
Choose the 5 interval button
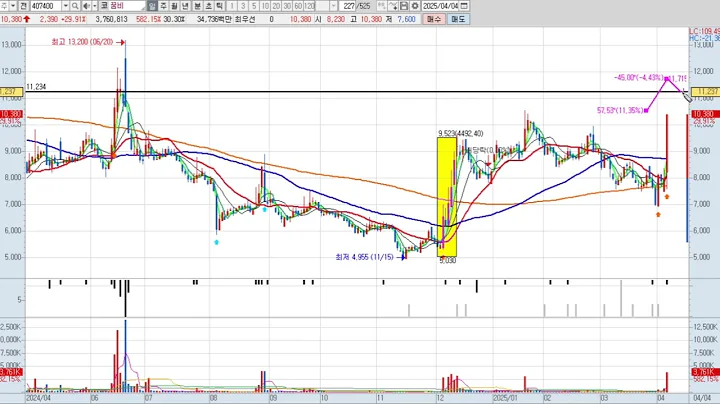coord(254,6)
